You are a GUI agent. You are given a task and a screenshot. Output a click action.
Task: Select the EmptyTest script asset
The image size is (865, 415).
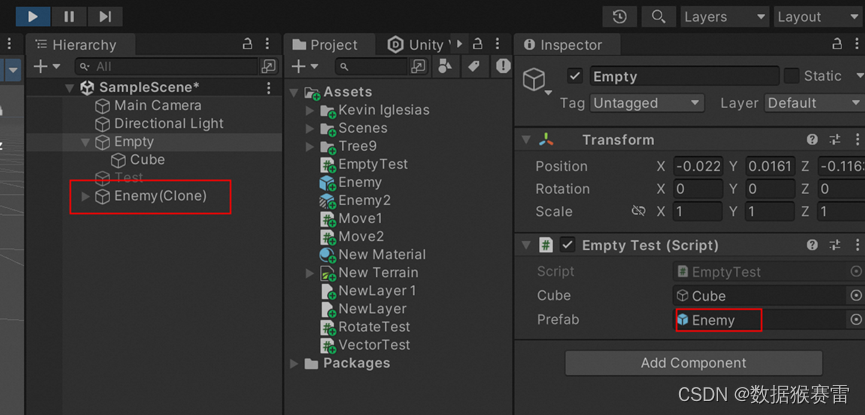click(x=364, y=164)
